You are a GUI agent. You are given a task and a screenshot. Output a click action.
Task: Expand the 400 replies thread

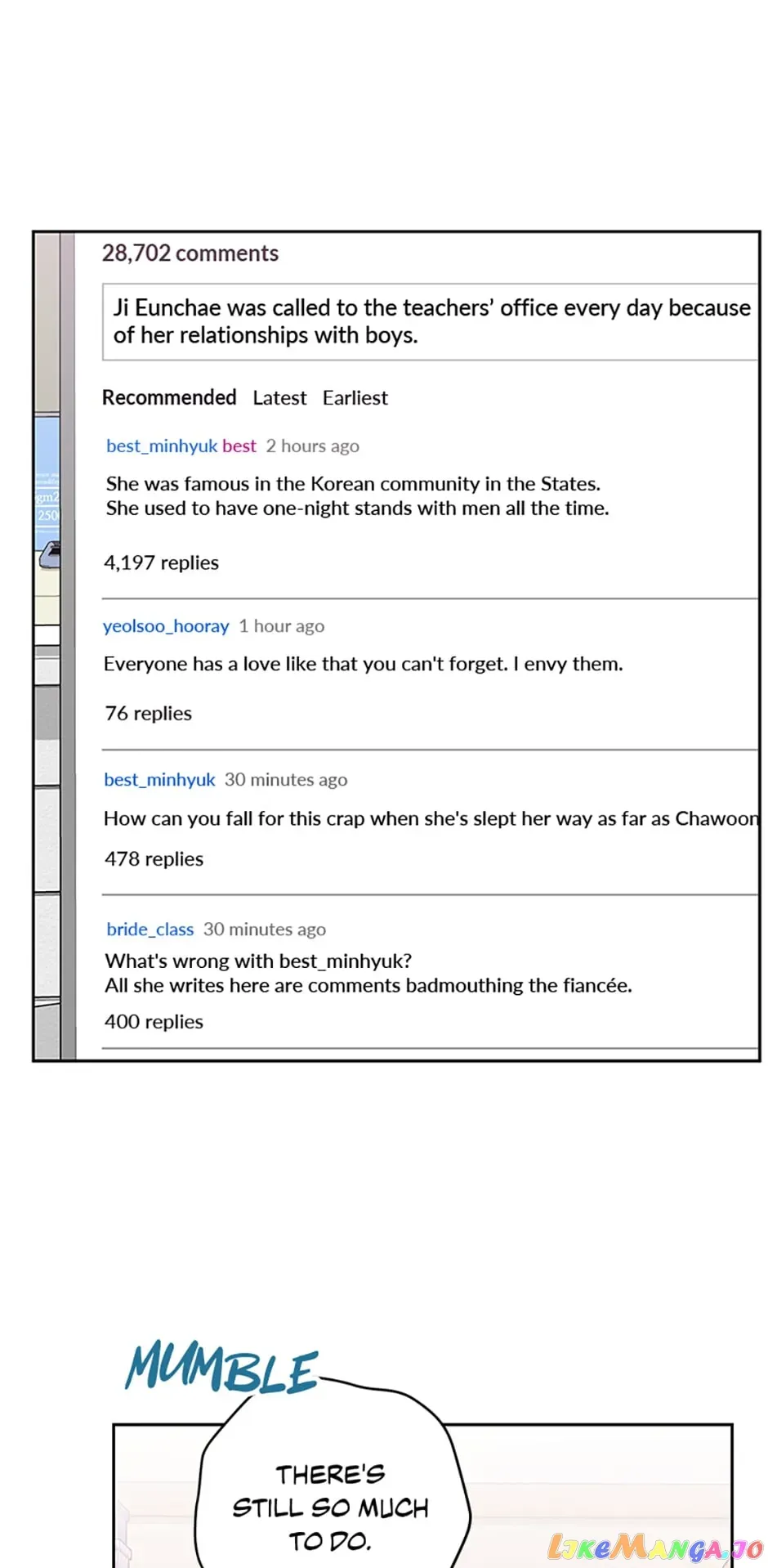click(x=154, y=1022)
